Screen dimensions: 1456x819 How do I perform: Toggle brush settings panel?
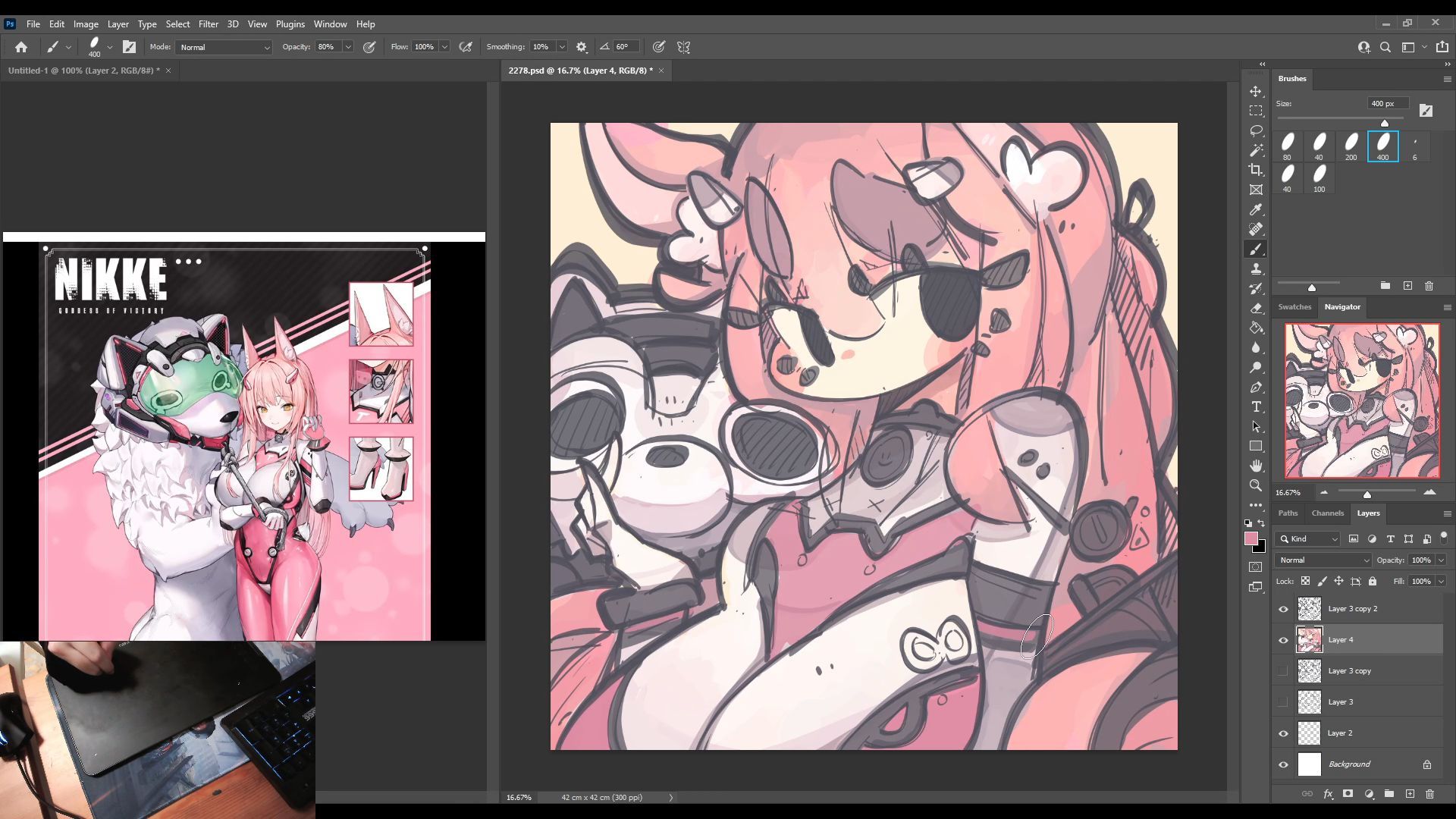tap(129, 47)
